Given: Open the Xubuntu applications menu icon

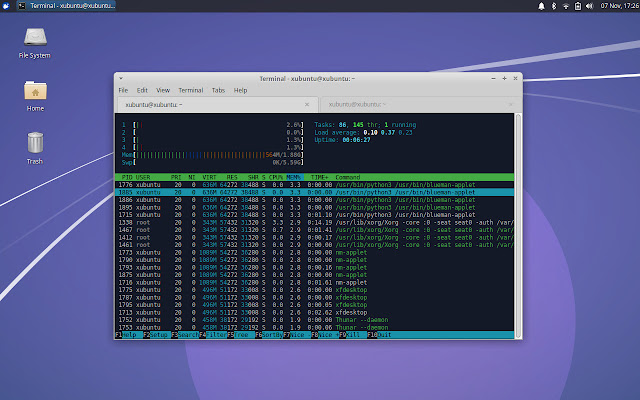Looking at the screenshot, I should click(x=6, y=6).
